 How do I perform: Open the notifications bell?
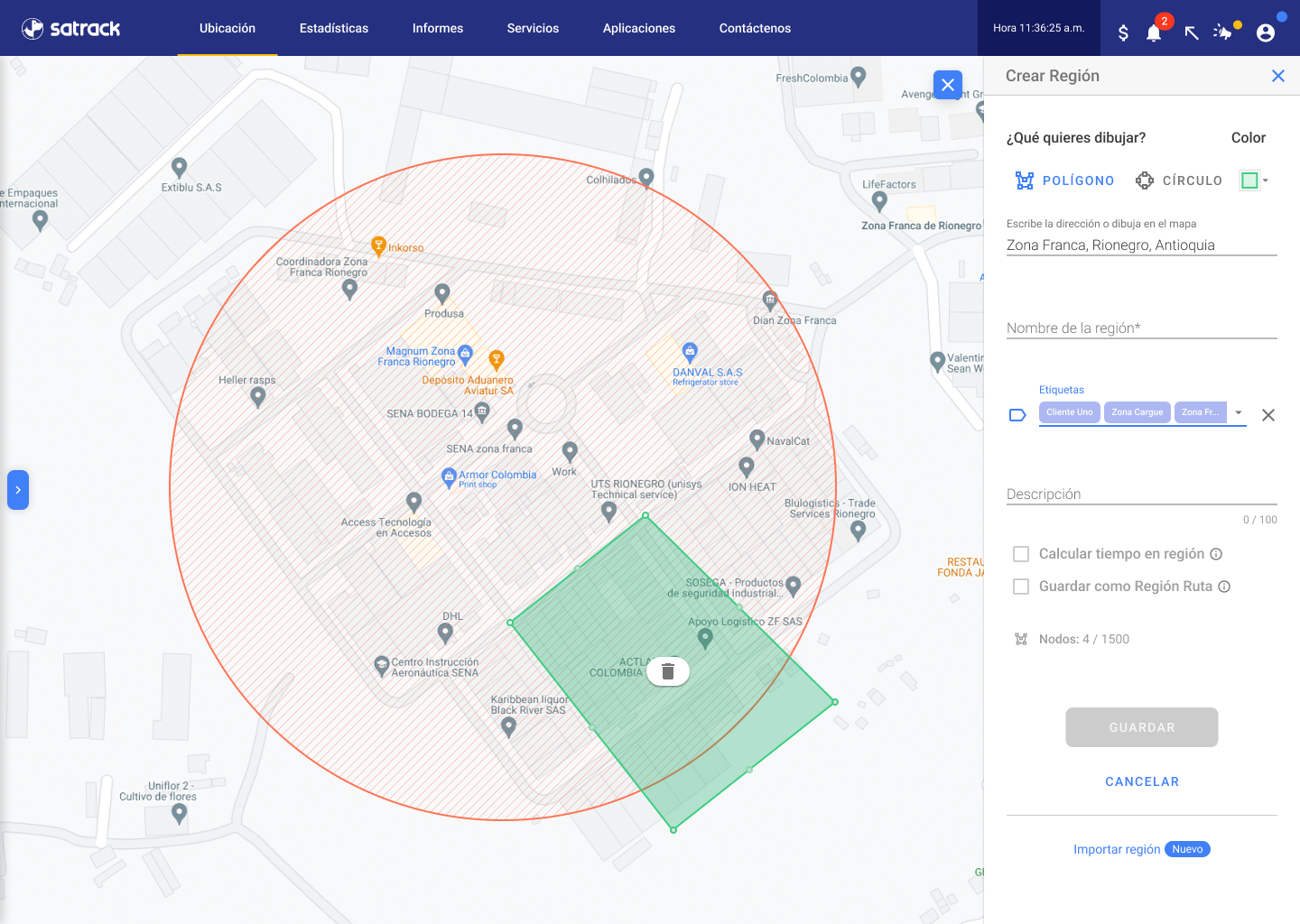click(x=1154, y=33)
